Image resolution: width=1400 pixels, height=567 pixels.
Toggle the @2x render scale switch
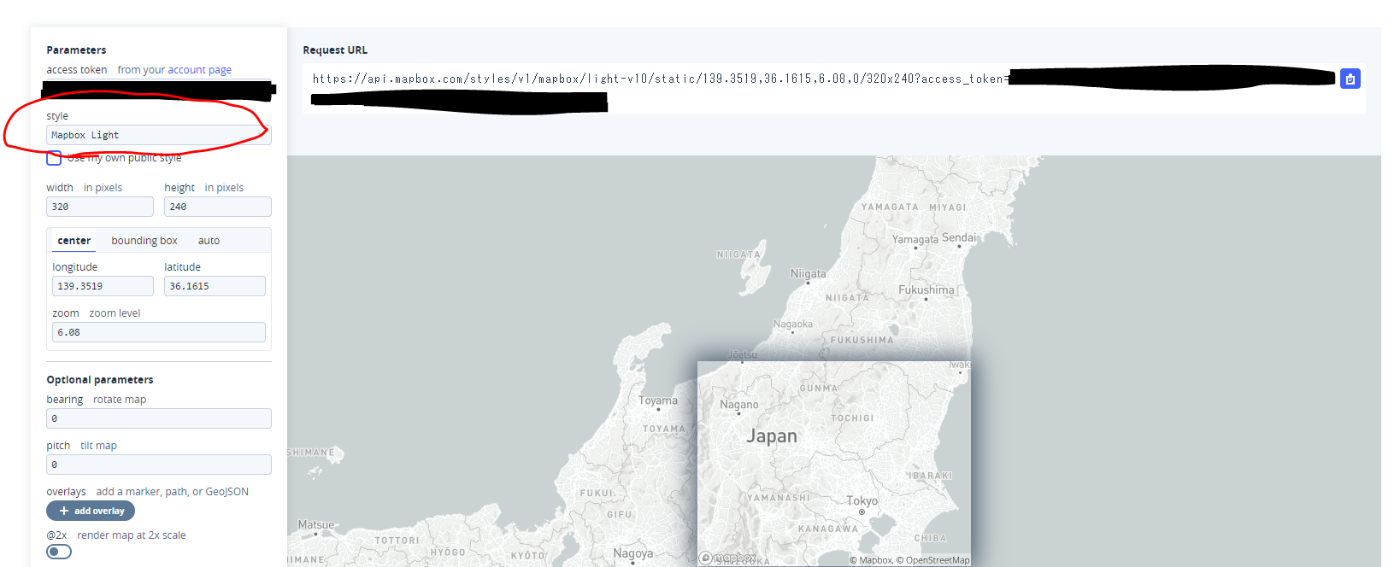(x=59, y=552)
